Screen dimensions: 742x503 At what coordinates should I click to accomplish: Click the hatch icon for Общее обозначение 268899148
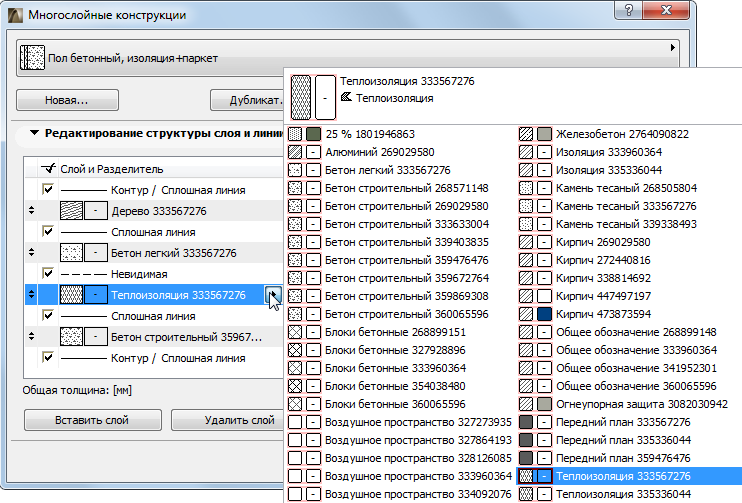click(526, 332)
